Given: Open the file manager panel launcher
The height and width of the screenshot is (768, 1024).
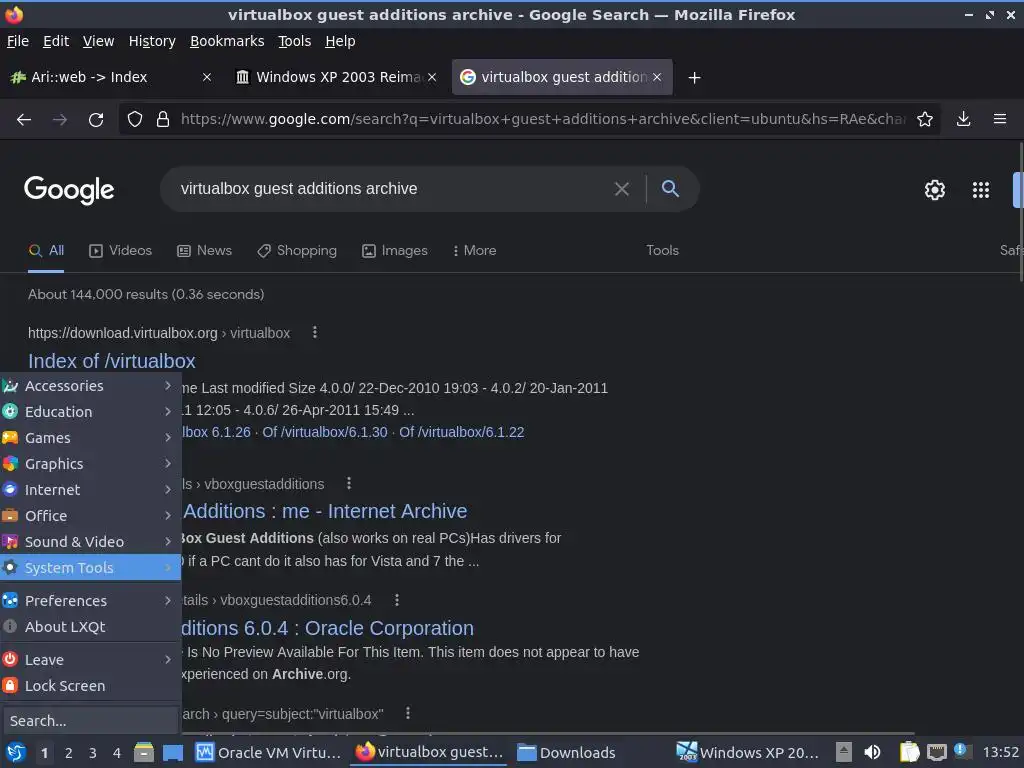Looking at the screenshot, I should point(144,752).
